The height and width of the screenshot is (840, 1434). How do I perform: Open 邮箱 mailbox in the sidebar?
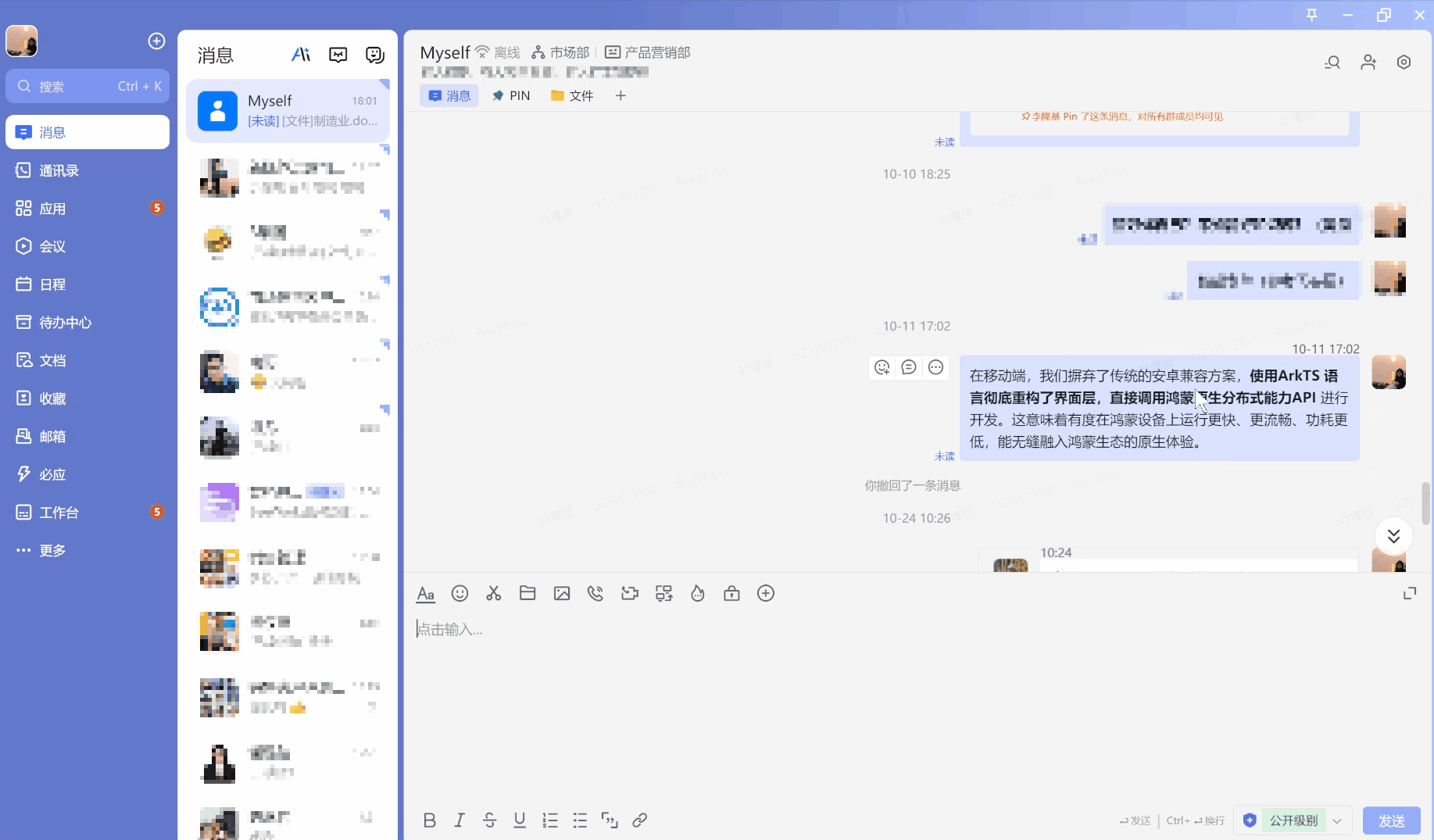pos(53,436)
